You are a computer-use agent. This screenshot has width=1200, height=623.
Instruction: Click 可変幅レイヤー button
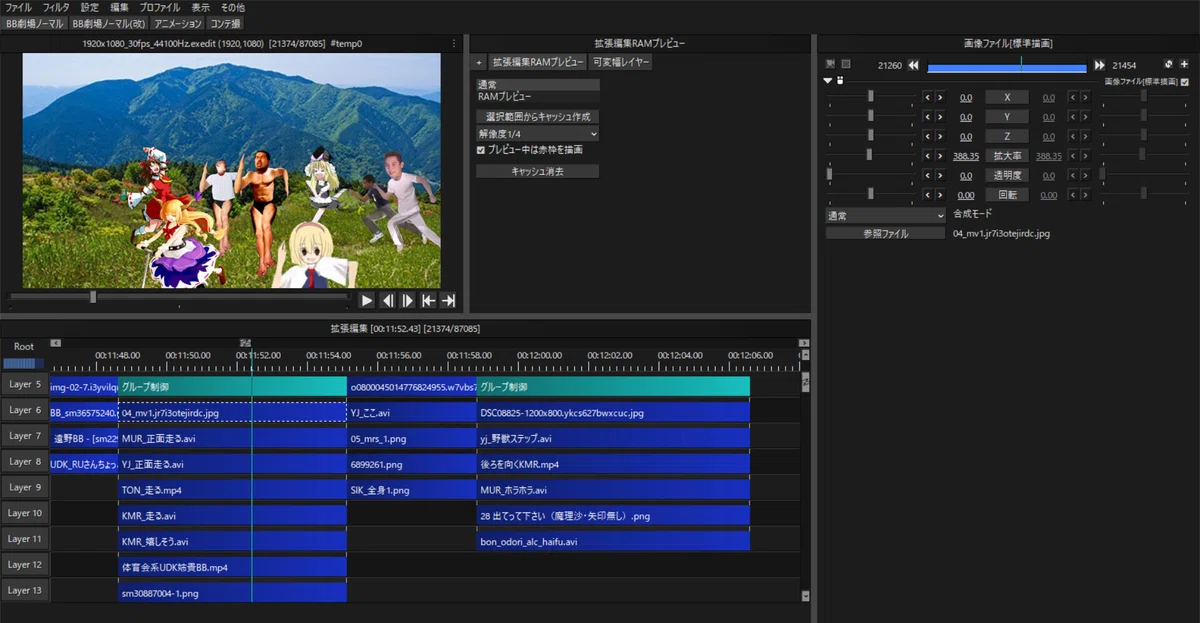[x=621, y=62]
